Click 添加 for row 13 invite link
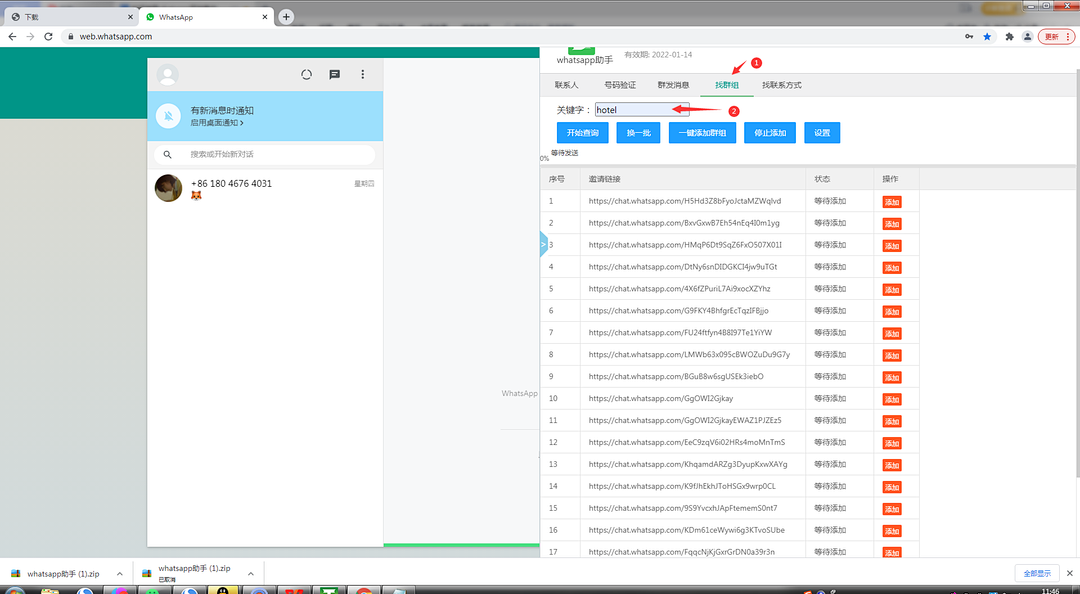This screenshot has width=1080, height=594. click(x=892, y=465)
